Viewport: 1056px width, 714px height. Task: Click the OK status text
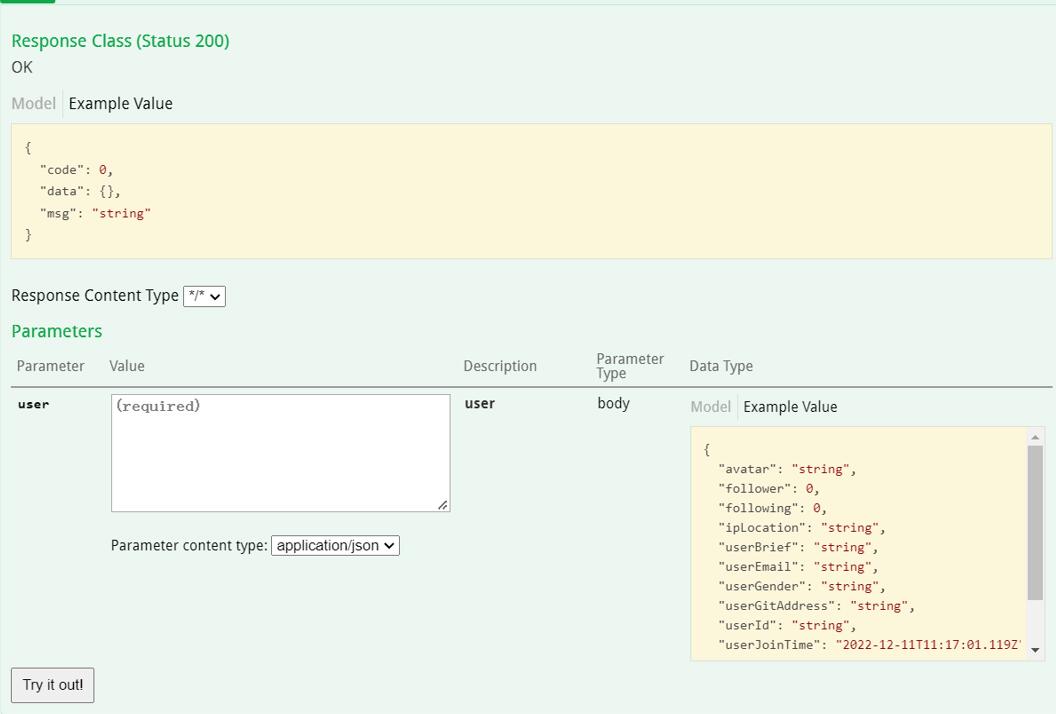pos(22,67)
